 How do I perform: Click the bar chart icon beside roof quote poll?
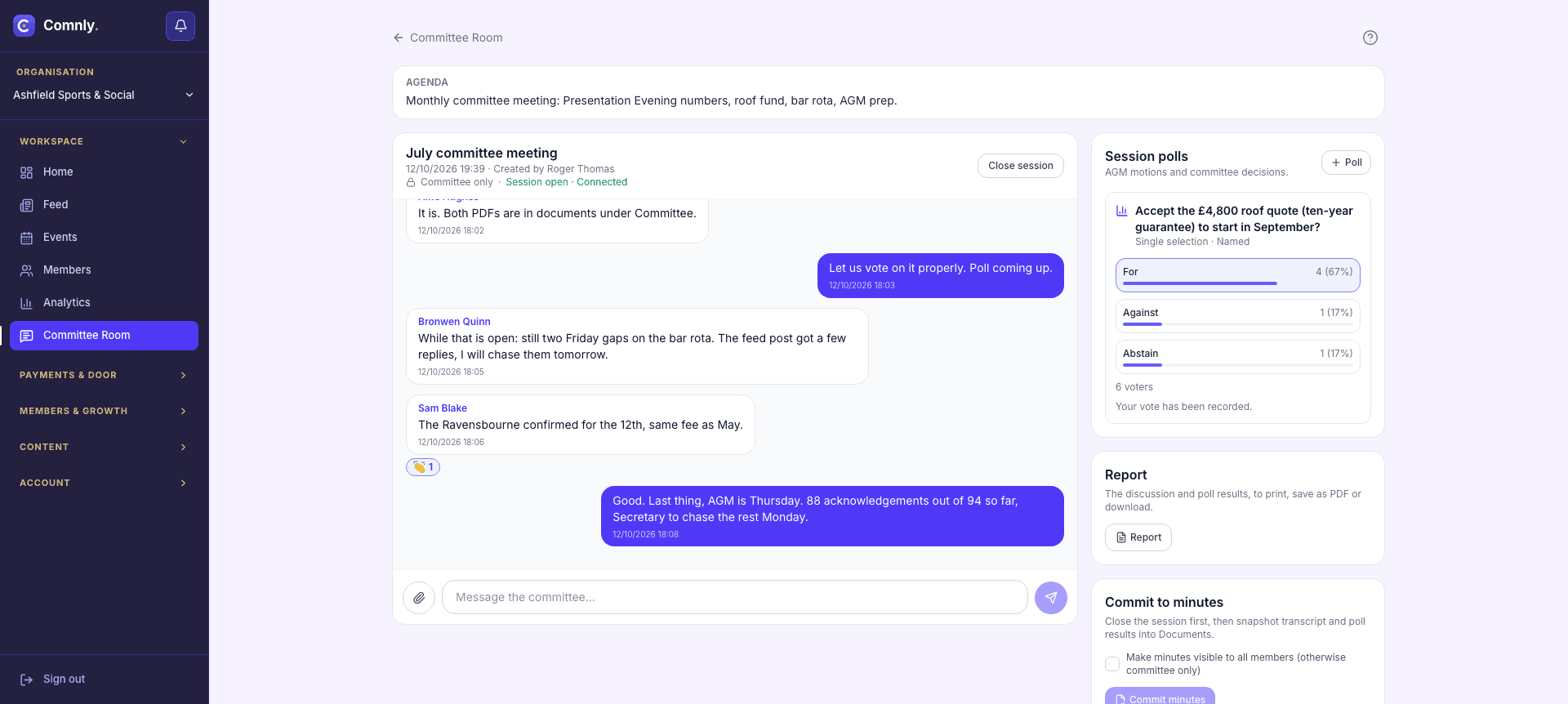click(1122, 211)
